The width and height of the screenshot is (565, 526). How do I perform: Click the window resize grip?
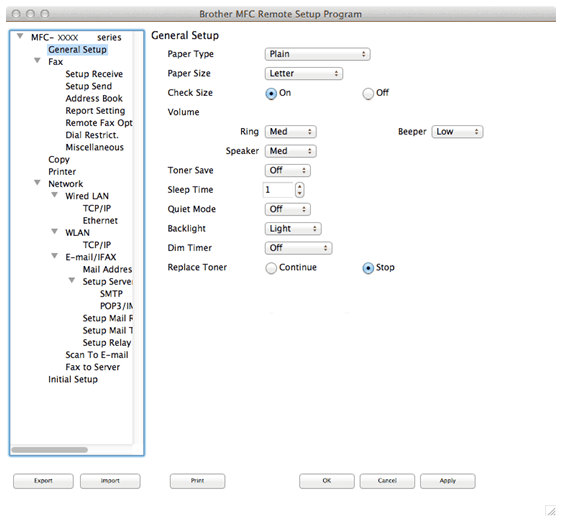[551, 511]
